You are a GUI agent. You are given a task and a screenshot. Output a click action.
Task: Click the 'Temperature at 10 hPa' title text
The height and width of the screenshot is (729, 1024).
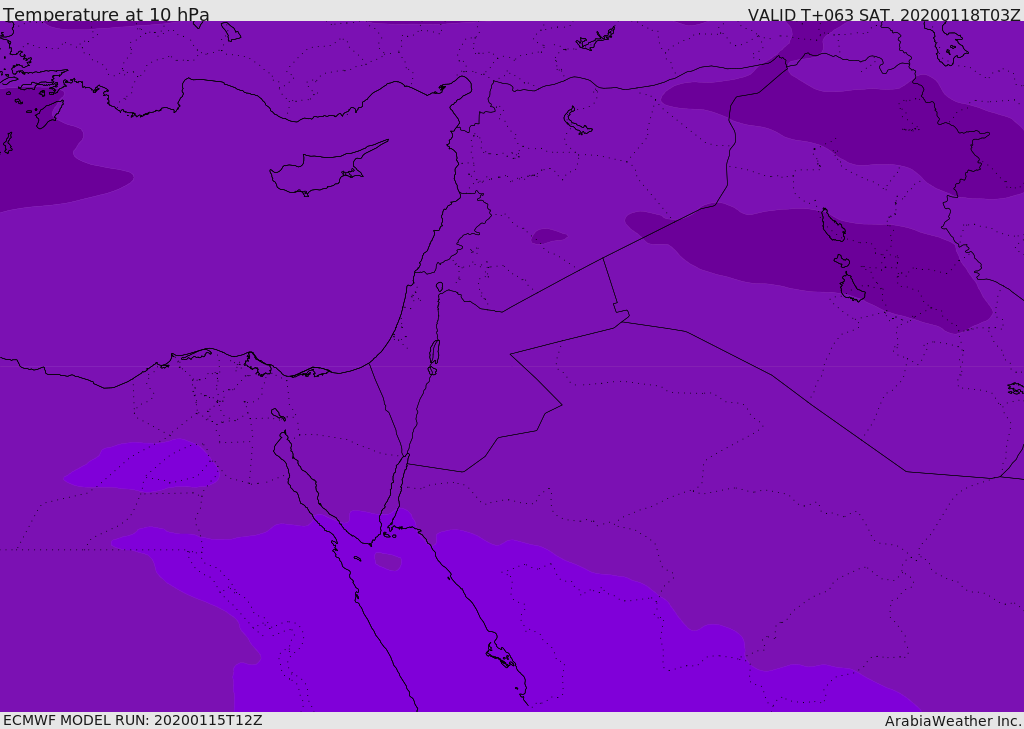click(x=106, y=14)
